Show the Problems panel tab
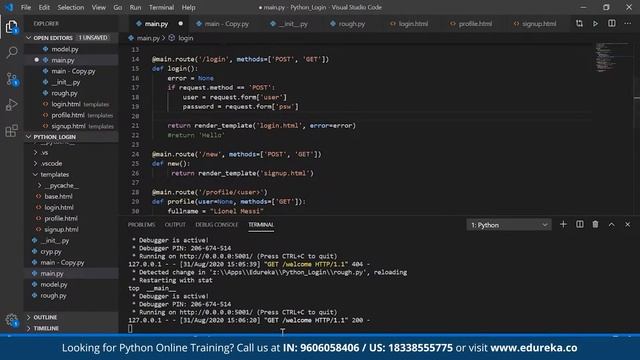 click(x=141, y=224)
